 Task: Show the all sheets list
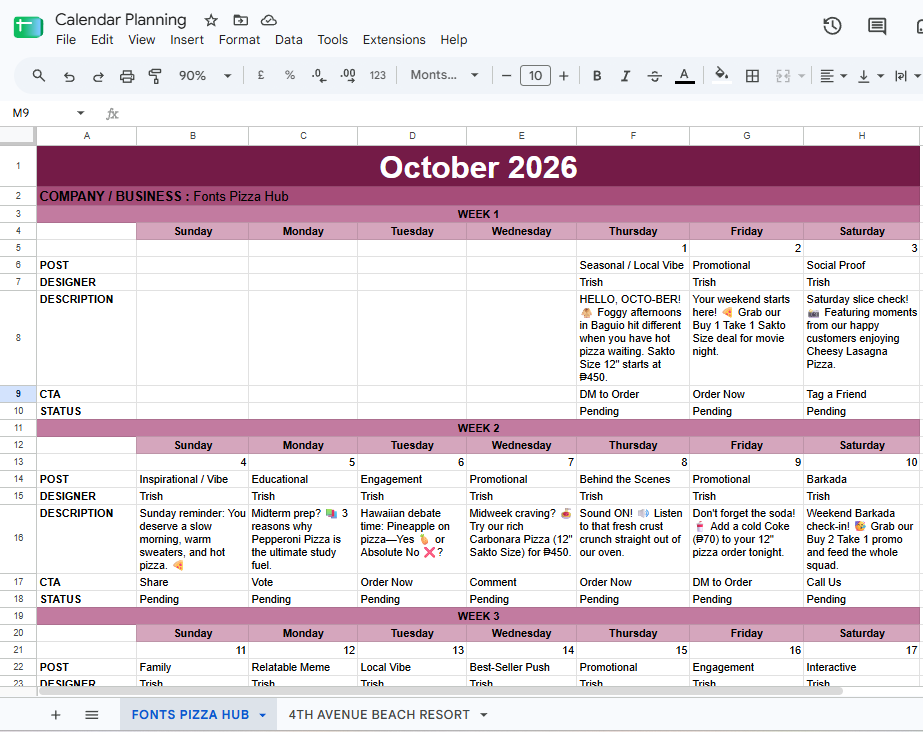pos(91,715)
